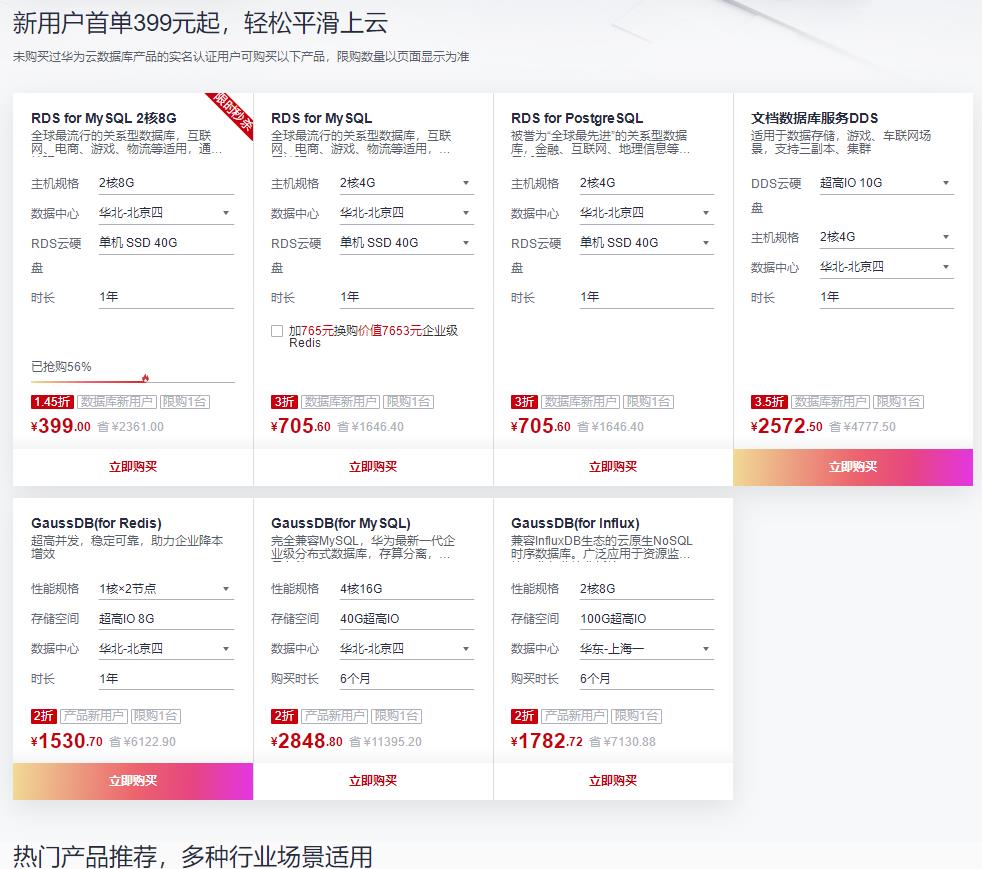This screenshot has height=869, width=982.
Task: Click 省¥2361.00 savings text
Action: pos(131,427)
